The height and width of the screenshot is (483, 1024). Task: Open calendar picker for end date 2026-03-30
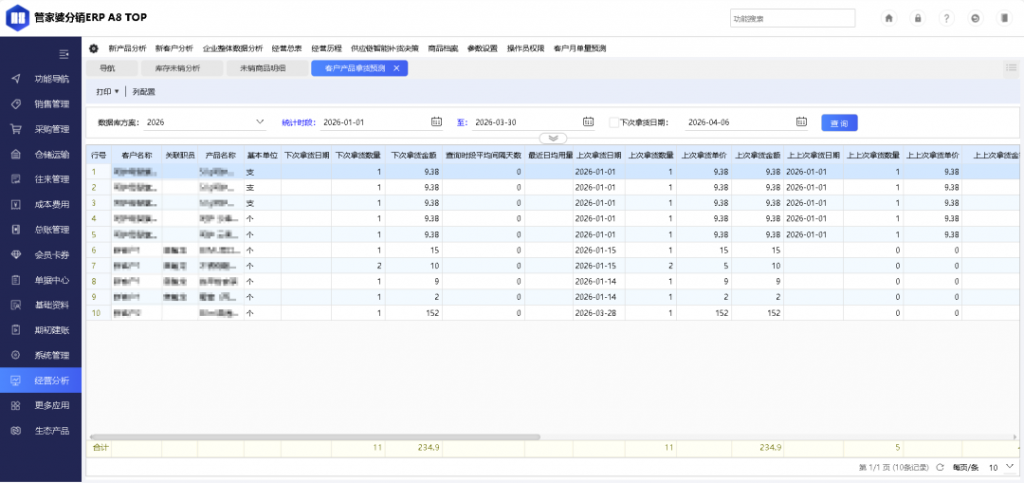[x=588, y=121]
